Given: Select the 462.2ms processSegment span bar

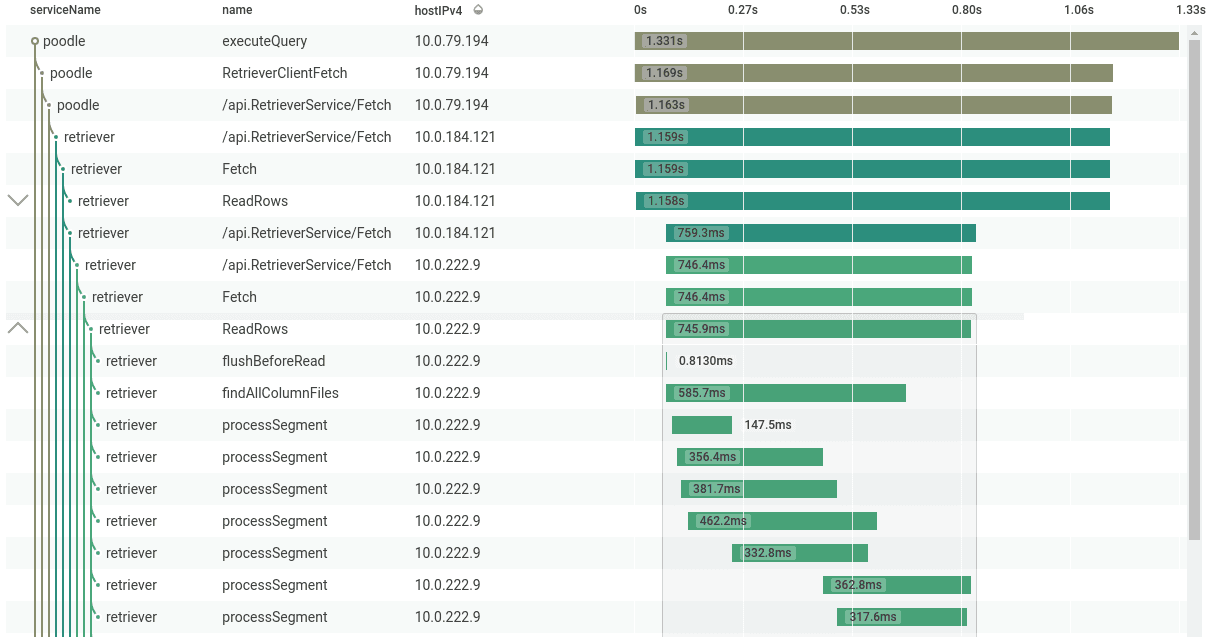Looking at the screenshot, I should (x=782, y=521).
